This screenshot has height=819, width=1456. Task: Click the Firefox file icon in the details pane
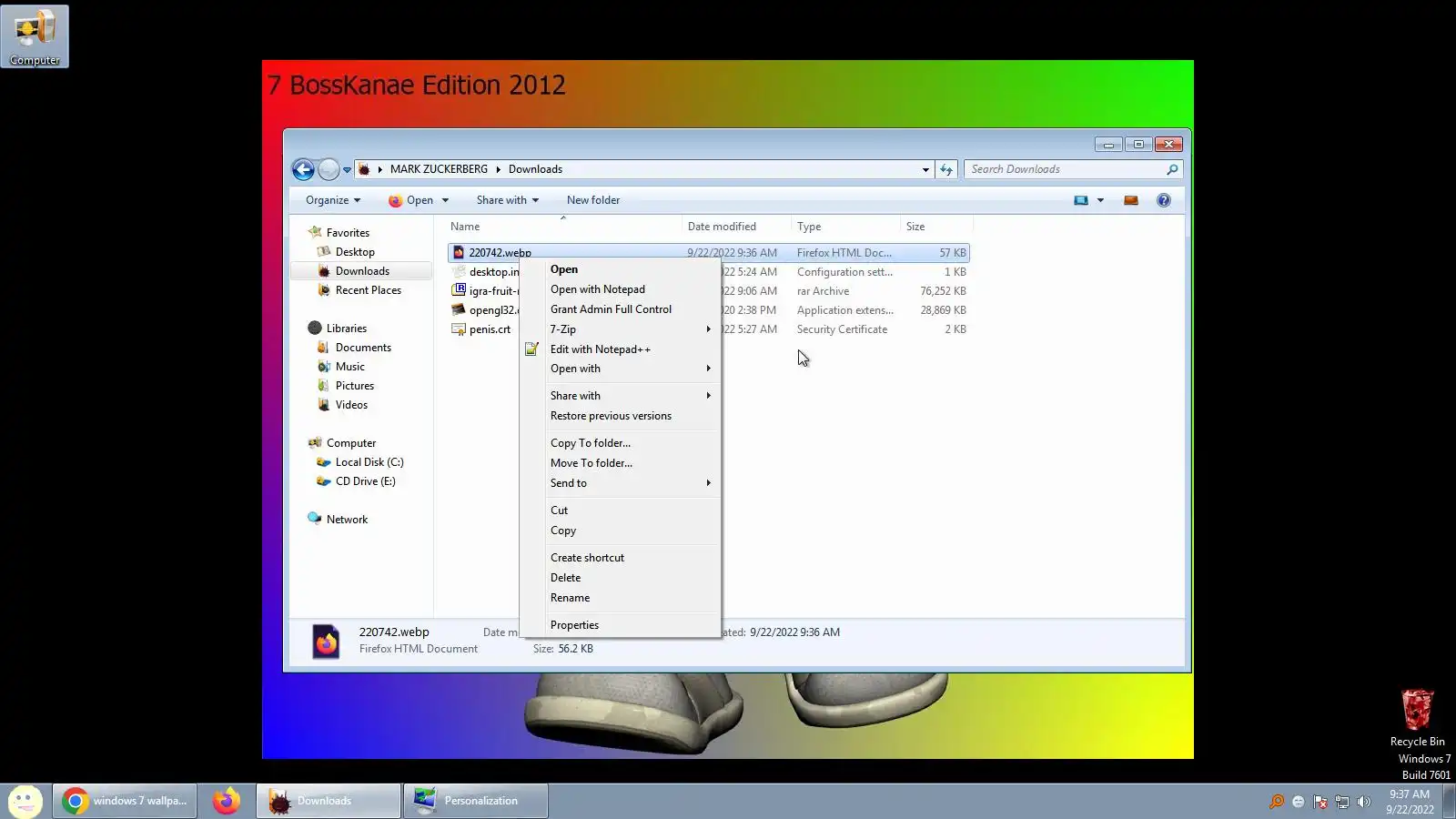click(326, 642)
